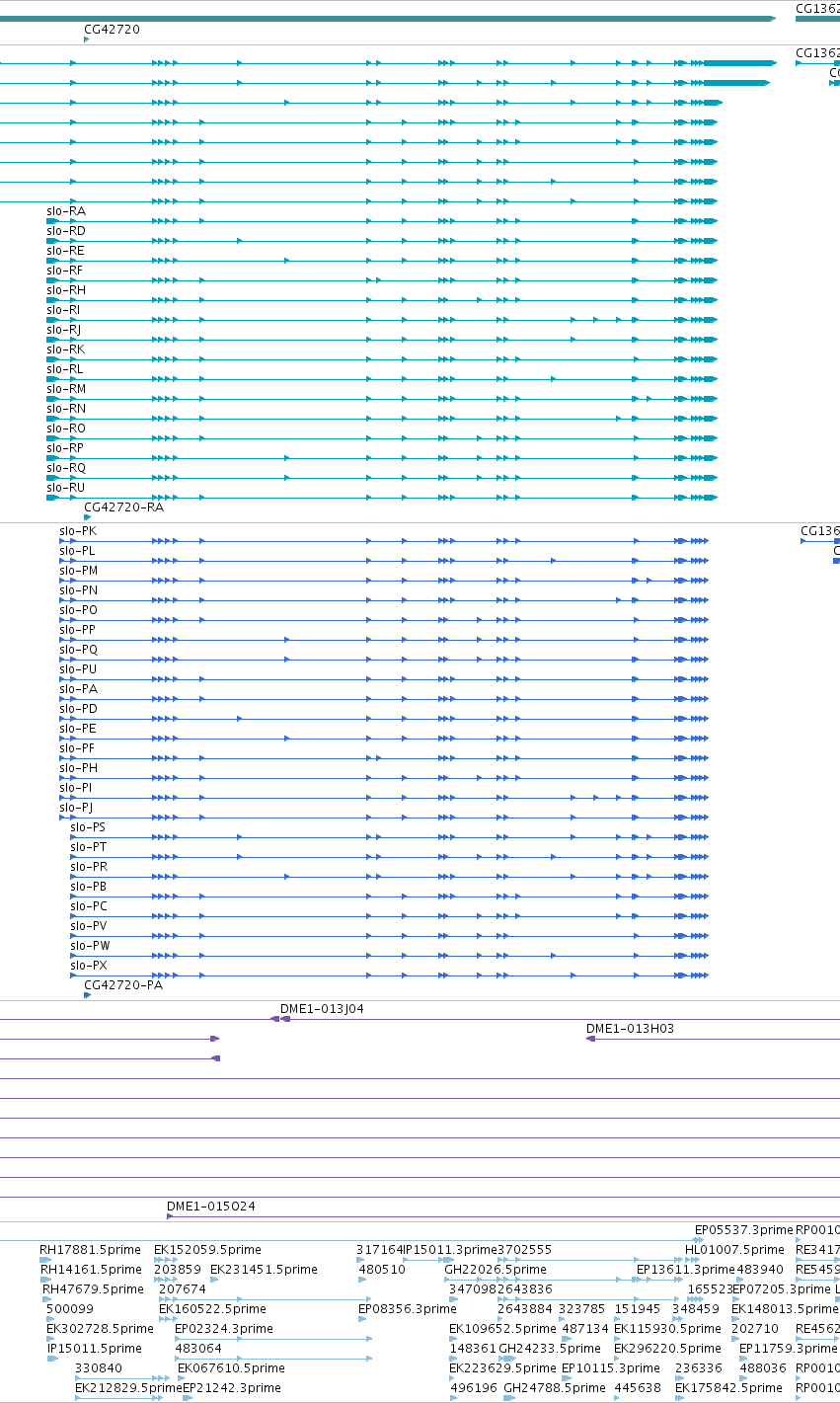The width and height of the screenshot is (840, 1403).
Task: Select the slo-PB protein label
Action: [89, 887]
